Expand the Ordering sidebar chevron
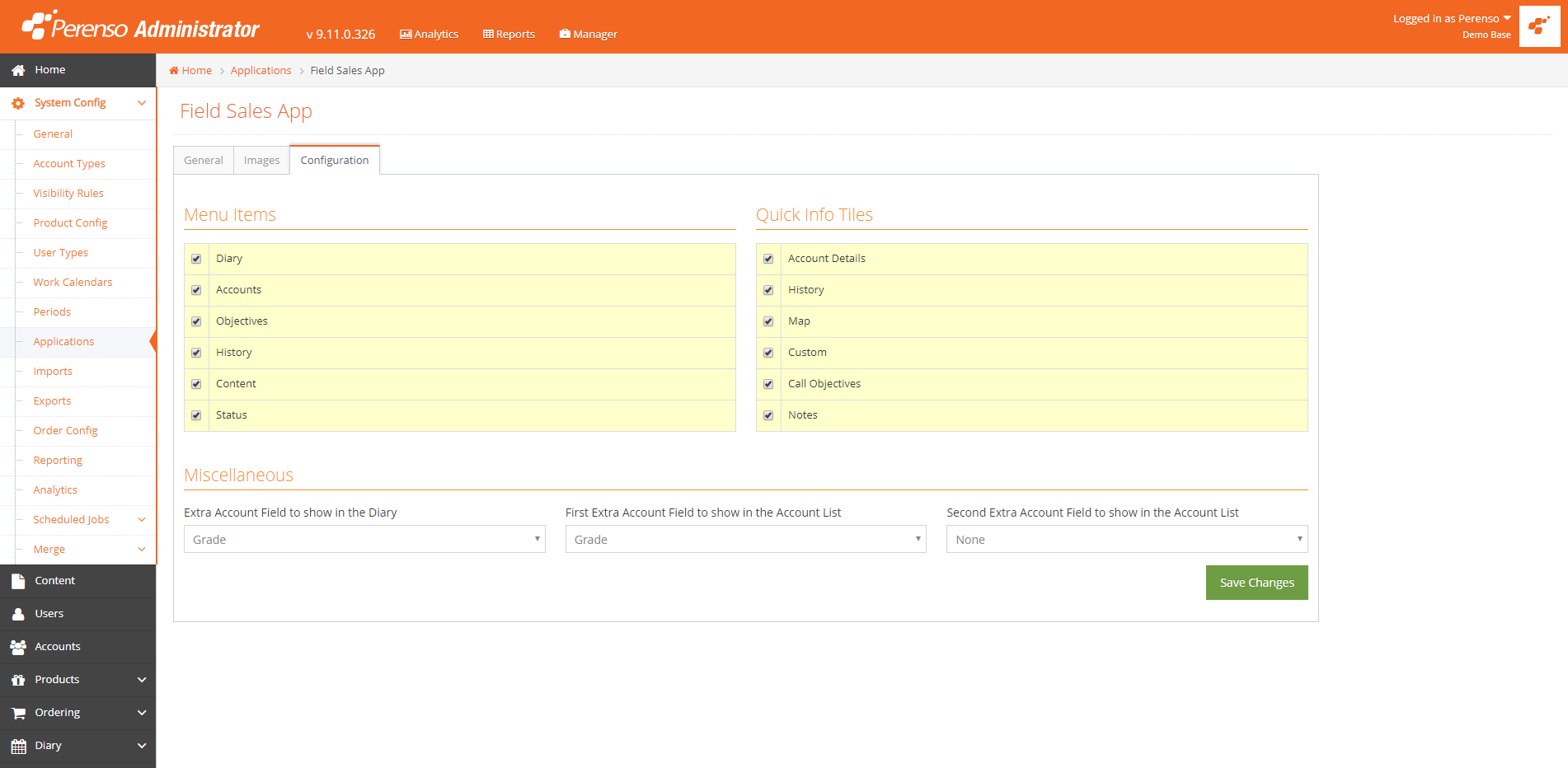This screenshot has height=768, width=1568. [x=142, y=713]
